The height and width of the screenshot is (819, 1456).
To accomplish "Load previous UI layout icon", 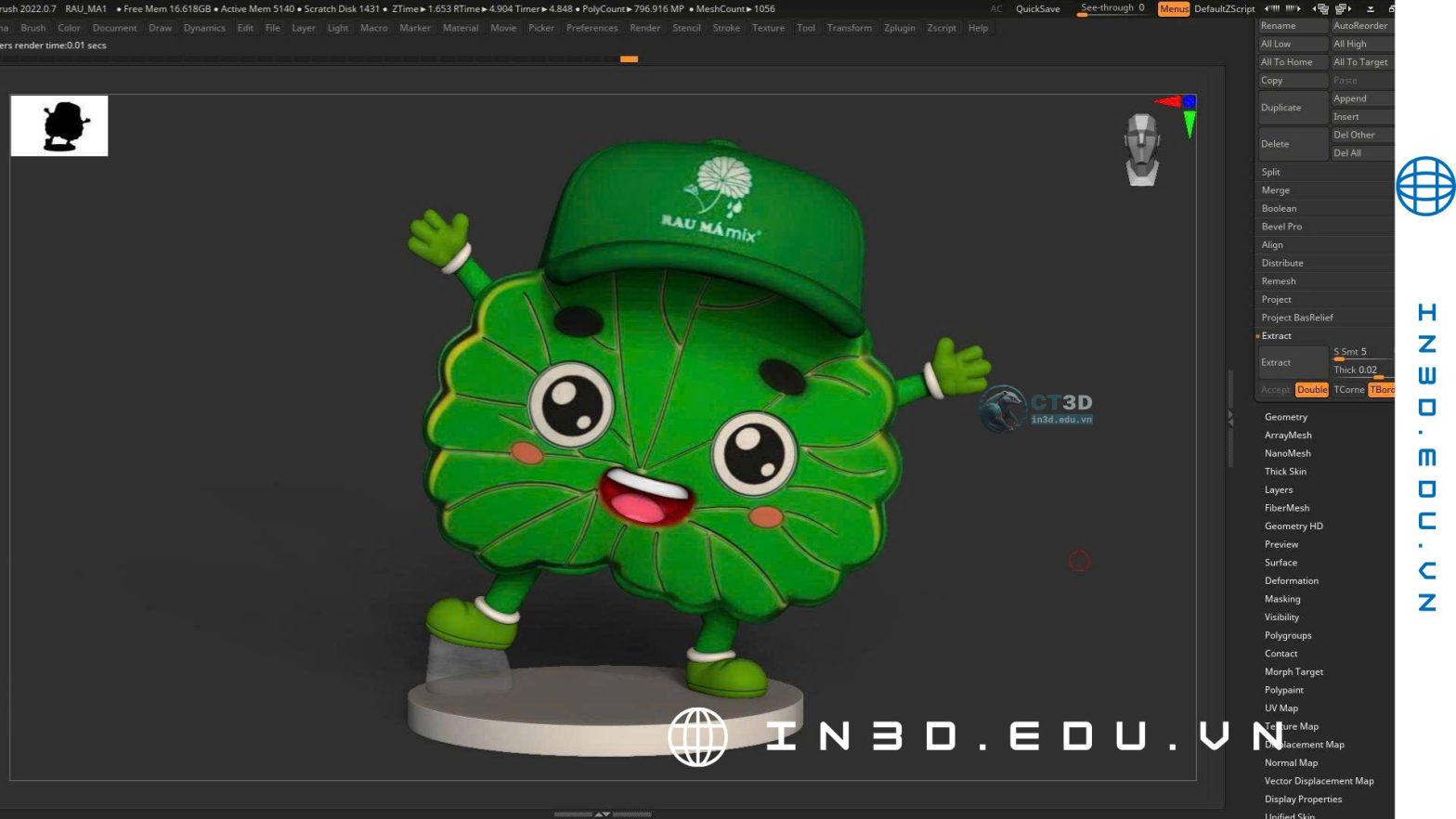I will 1320,9.
